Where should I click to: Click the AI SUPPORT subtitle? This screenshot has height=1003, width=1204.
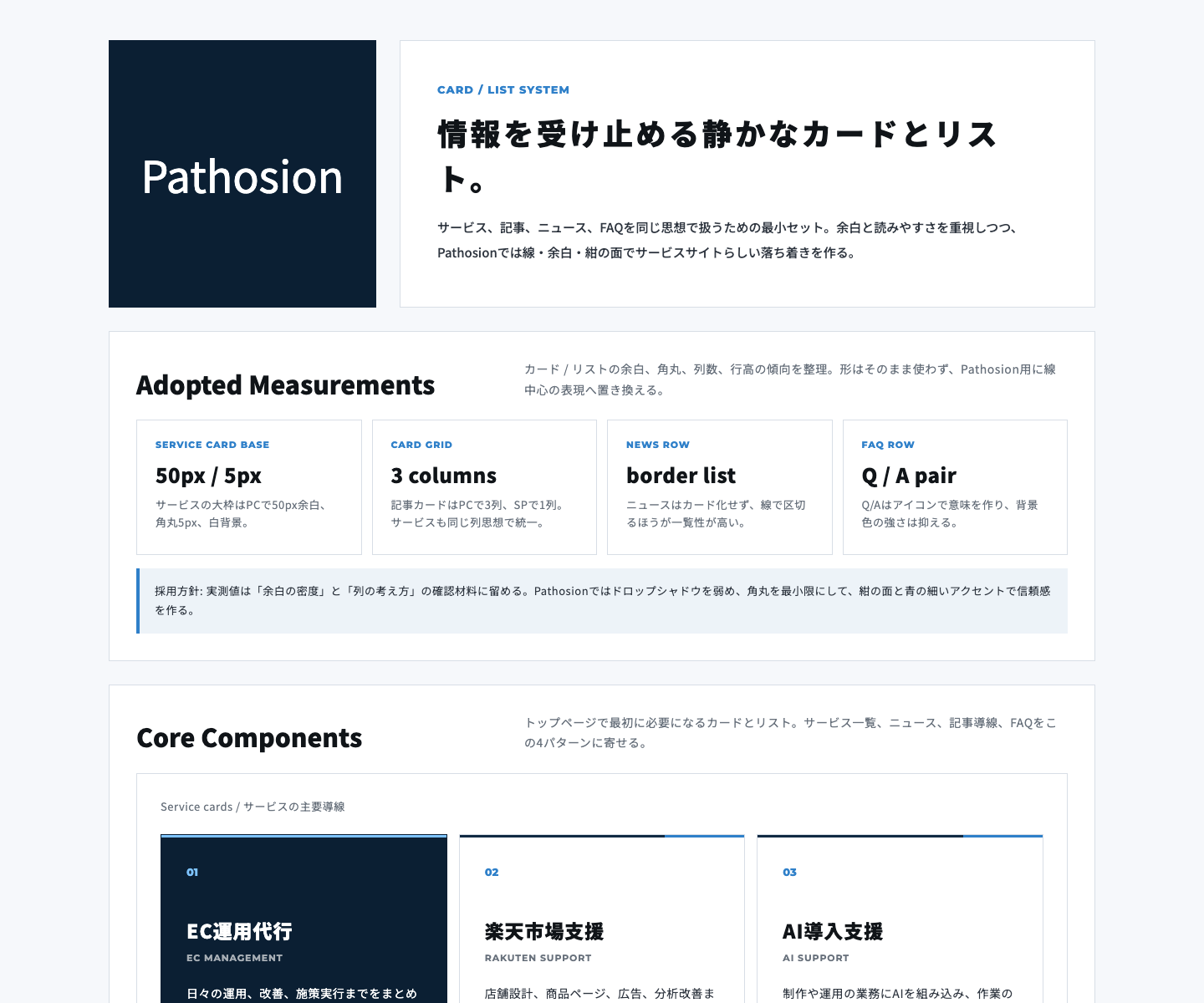(815, 958)
